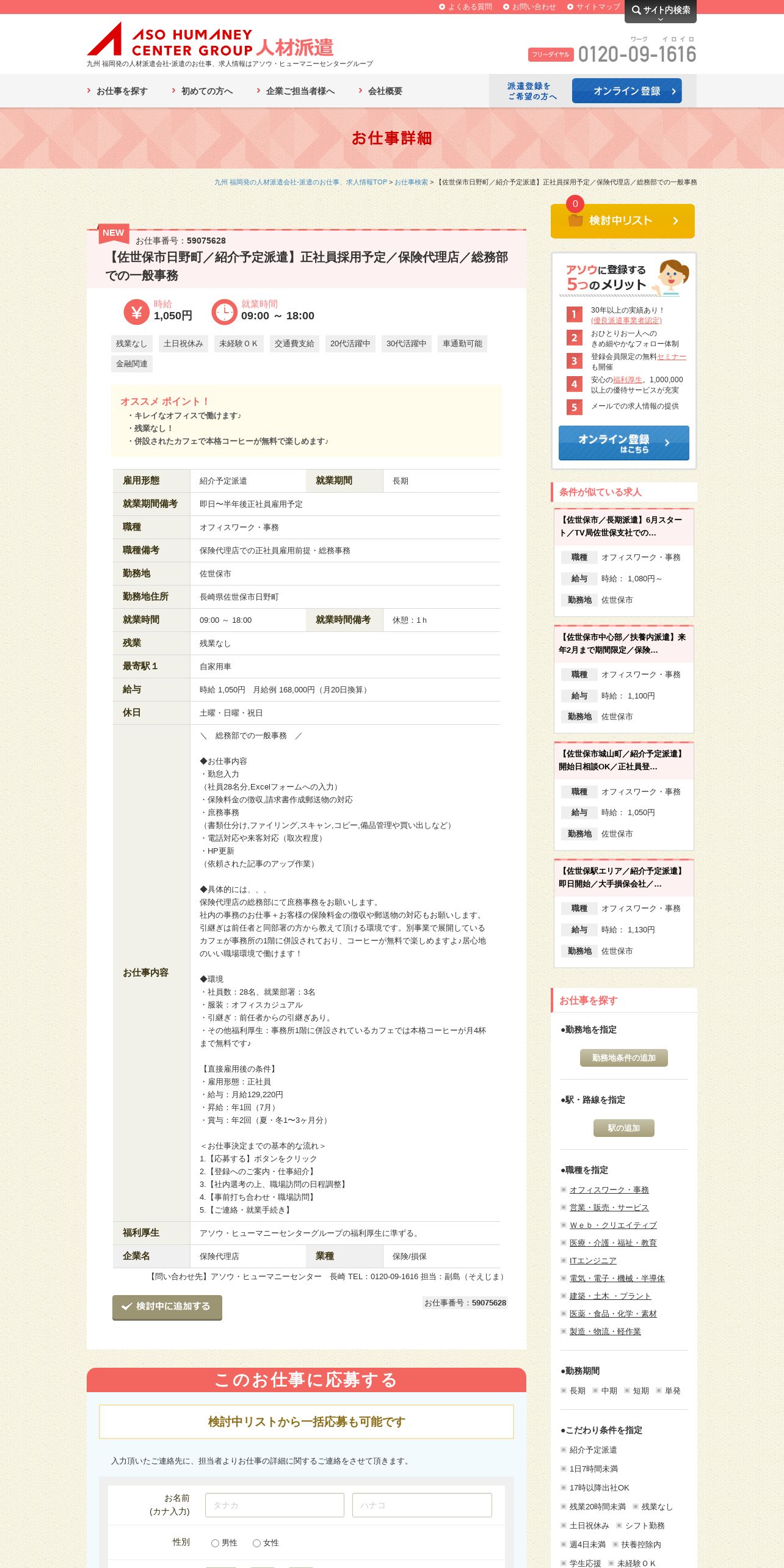Click the 交通費支給 tag
This screenshot has height=1568, width=784.
pos(294,344)
